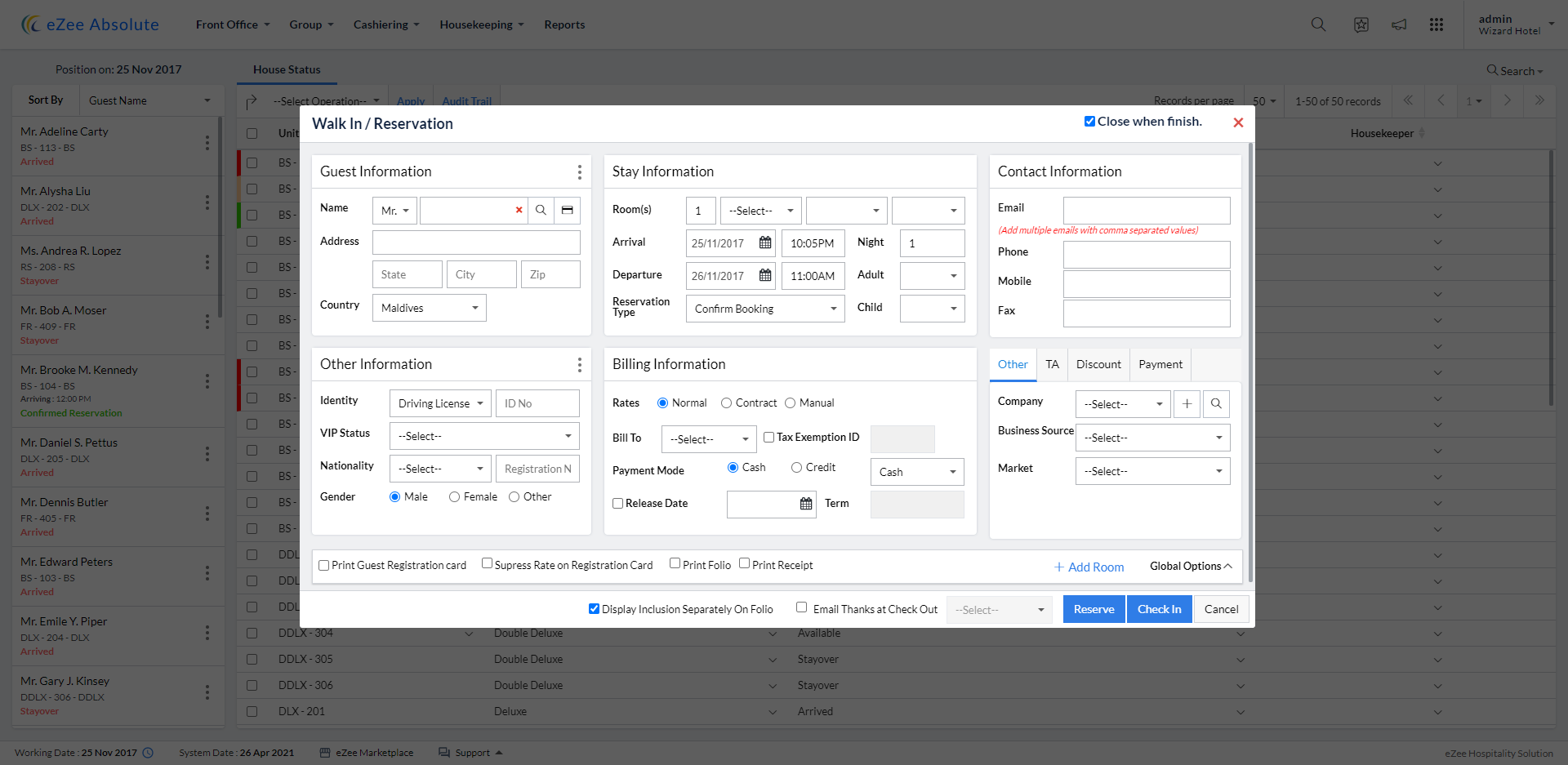
Task: Switch to the Discount tab
Action: tap(1098, 365)
